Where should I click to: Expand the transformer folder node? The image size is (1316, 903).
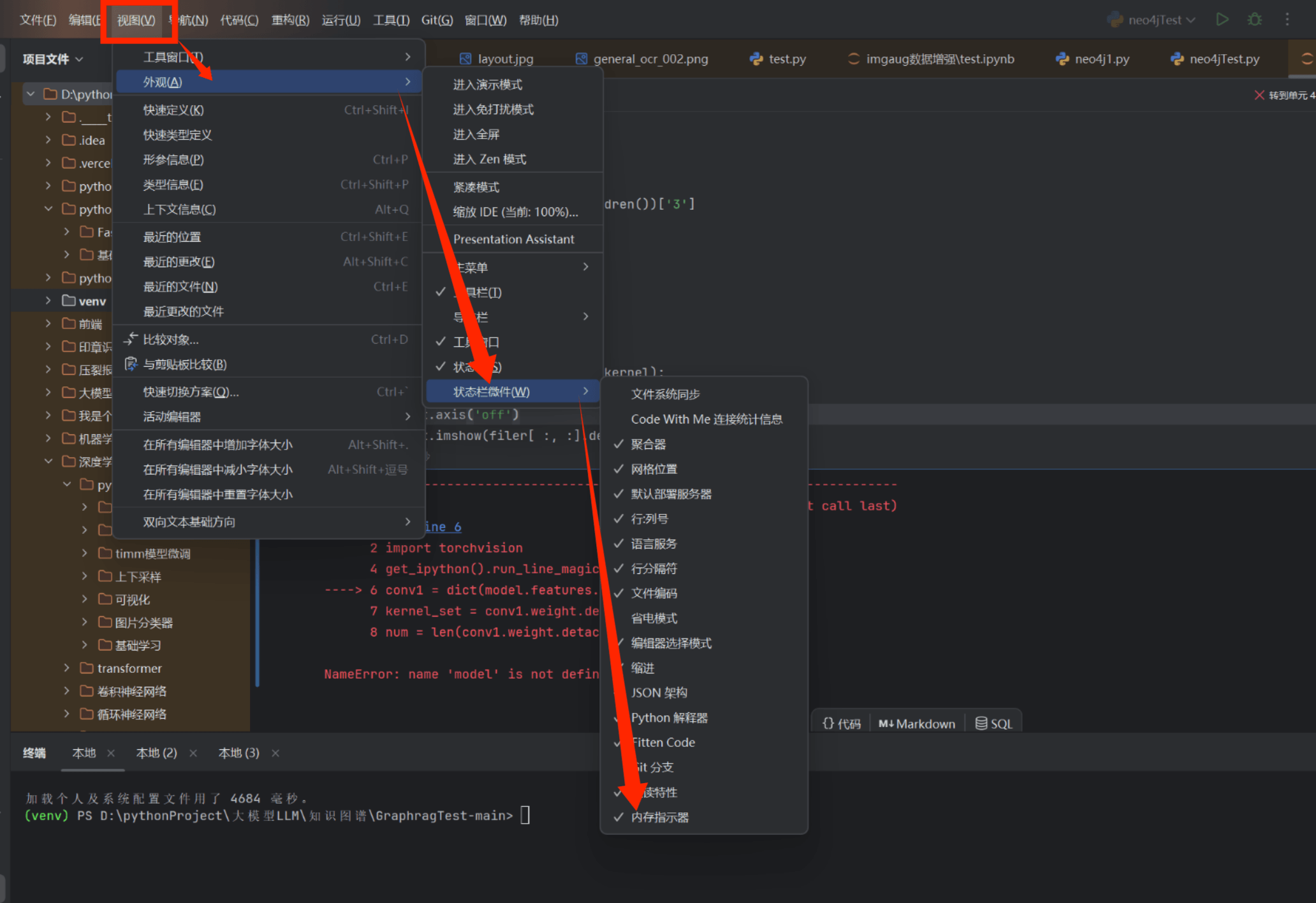[x=66, y=668]
